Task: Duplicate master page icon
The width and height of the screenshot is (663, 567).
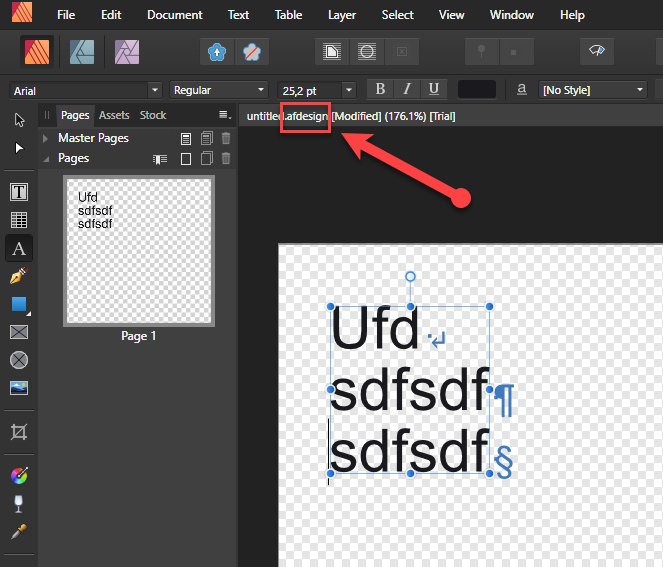Action: pos(207,138)
